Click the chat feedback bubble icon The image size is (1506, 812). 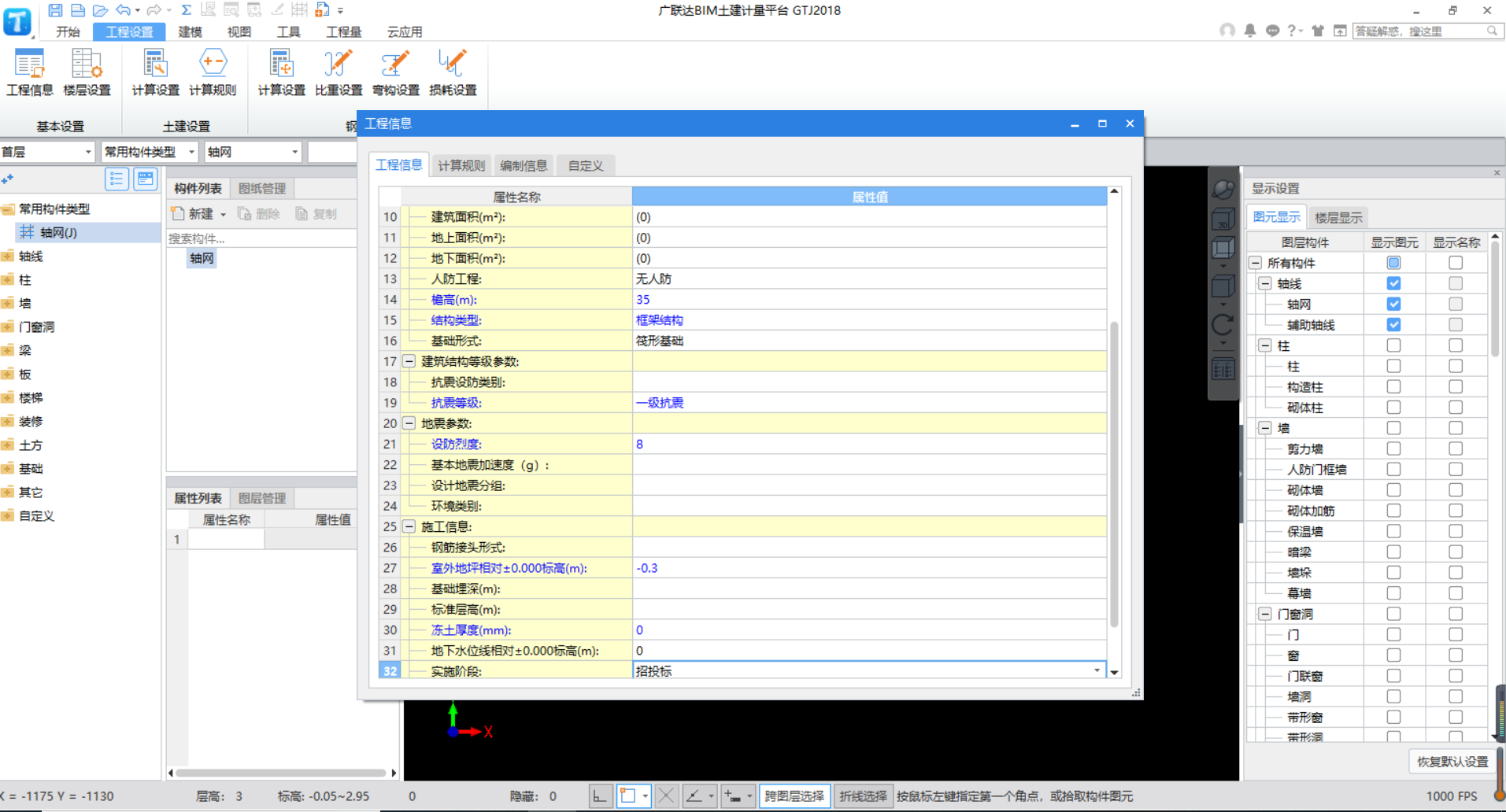coord(1273,31)
